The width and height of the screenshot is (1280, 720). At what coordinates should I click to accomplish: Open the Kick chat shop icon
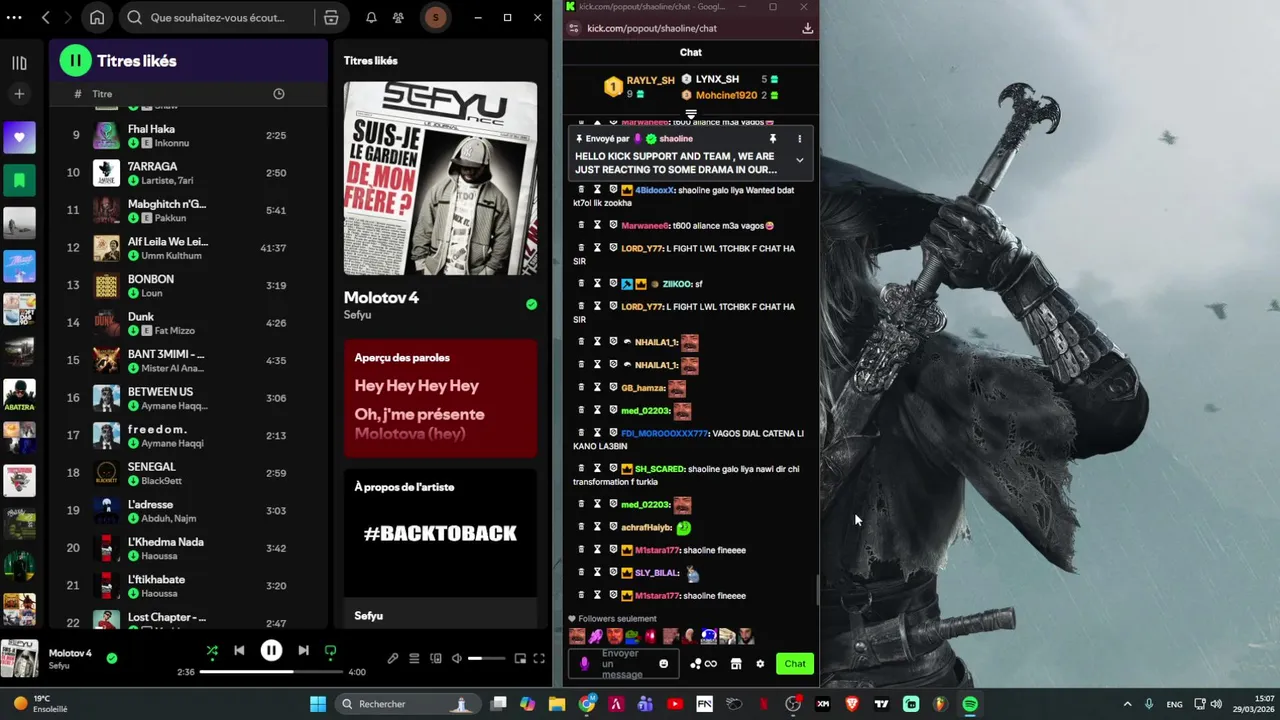click(736, 663)
